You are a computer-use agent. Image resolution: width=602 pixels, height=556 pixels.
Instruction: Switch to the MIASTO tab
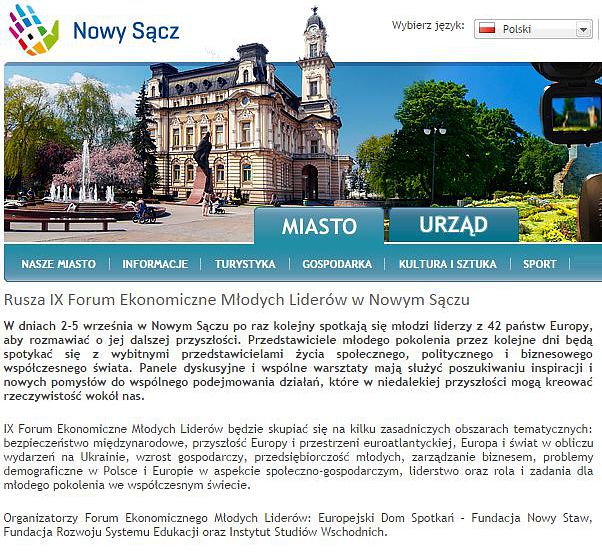coord(319,226)
